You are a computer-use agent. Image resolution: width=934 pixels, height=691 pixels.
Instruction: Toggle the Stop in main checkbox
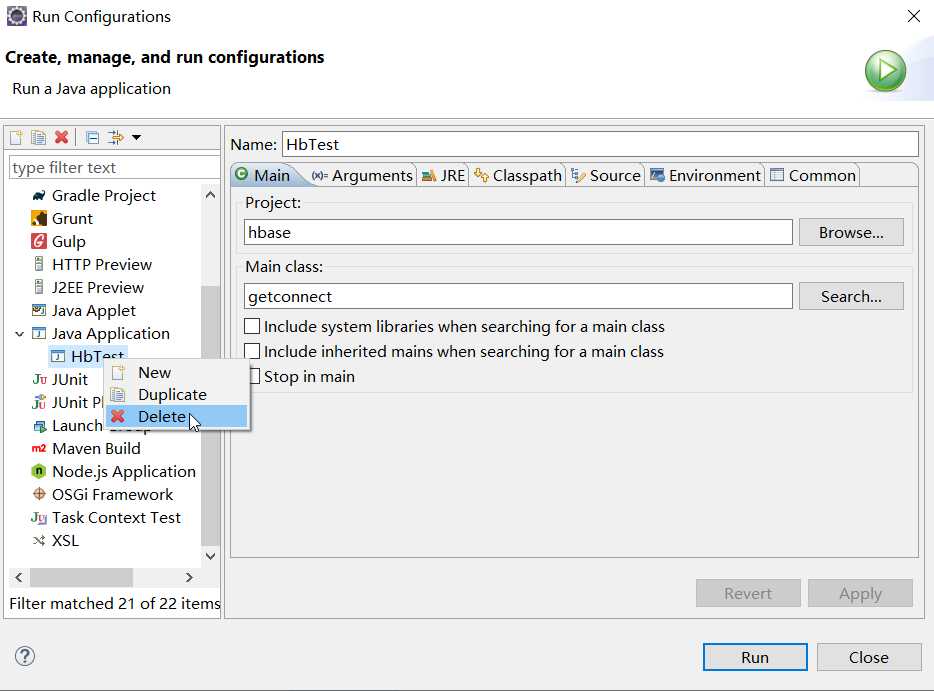point(255,377)
